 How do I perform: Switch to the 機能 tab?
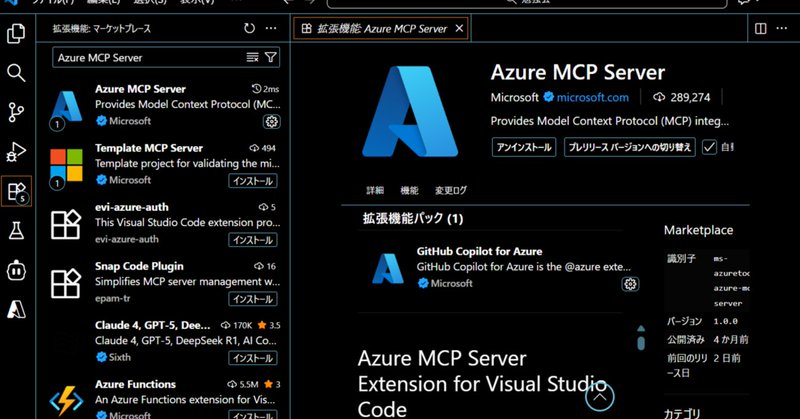coord(409,190)
